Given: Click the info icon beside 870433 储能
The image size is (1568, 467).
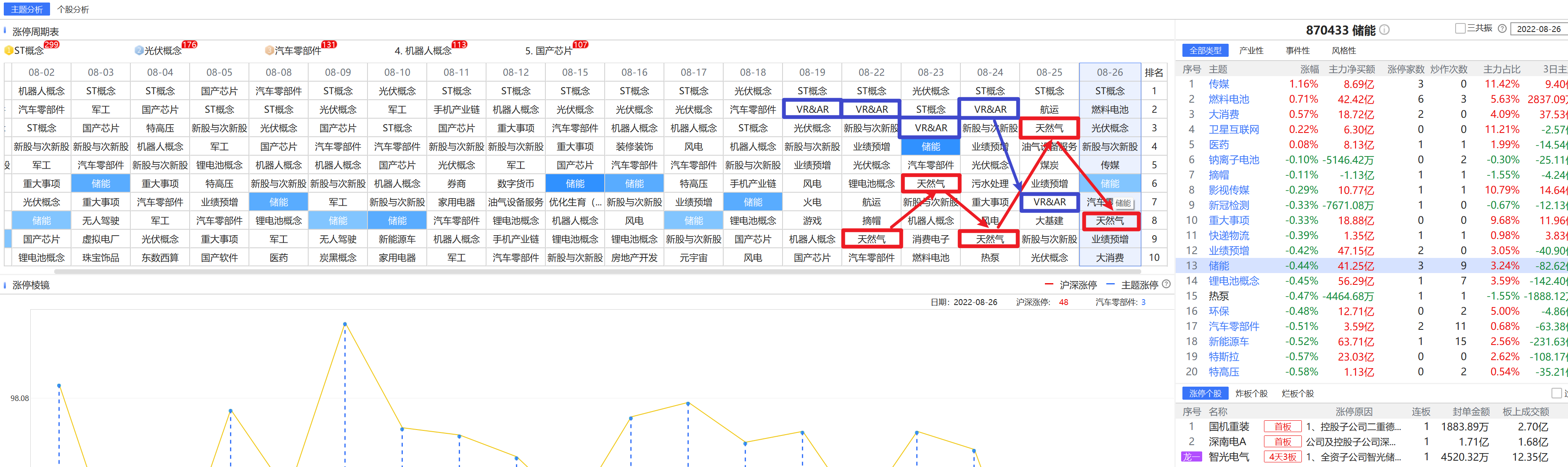Looking at the screenshot, I should click(1384, 30).
